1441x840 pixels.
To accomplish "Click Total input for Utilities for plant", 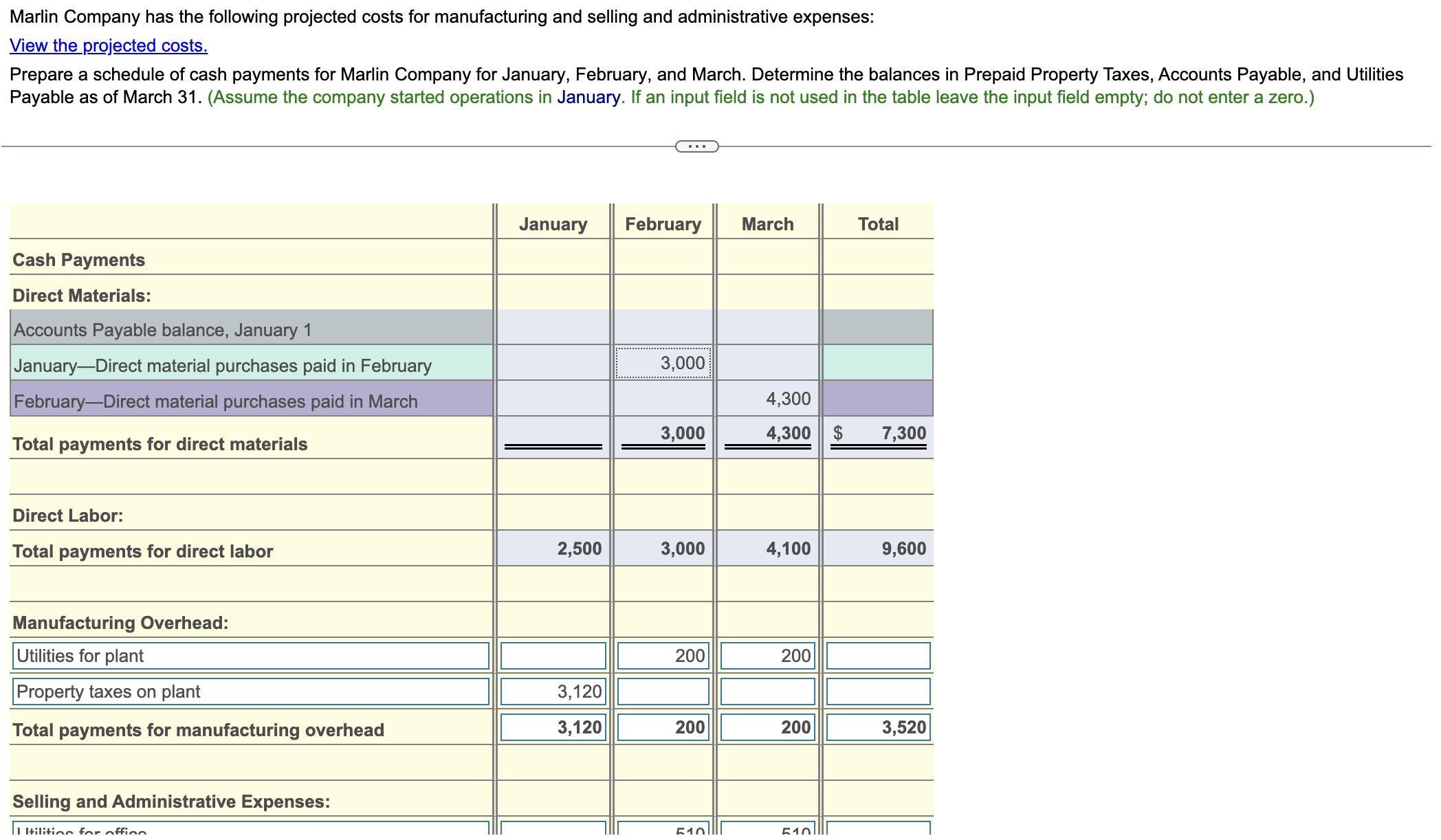I will click(x=878, y=656).
